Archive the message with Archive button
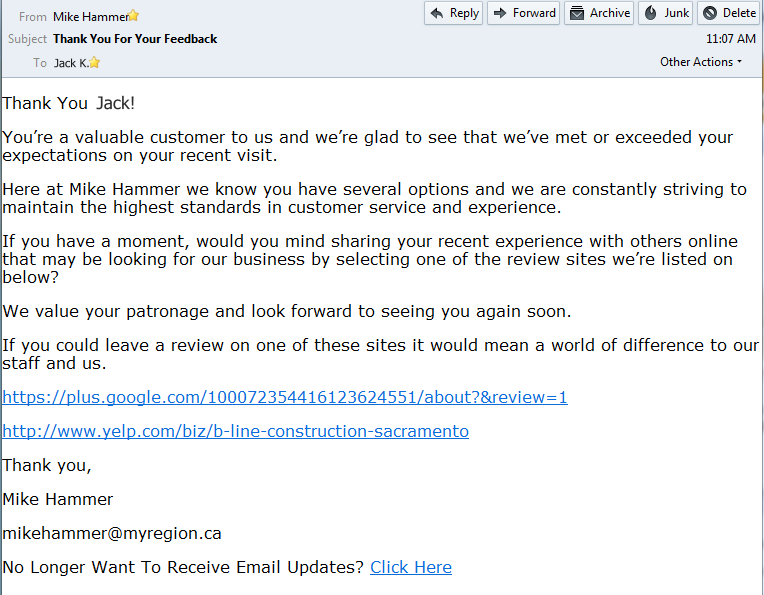 click(599, 13)
